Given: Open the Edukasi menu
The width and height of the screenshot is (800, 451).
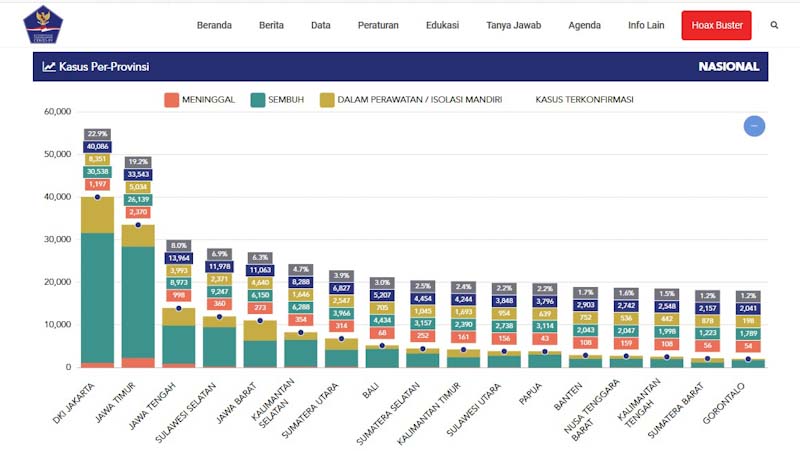Looking at the screenshot, I should [442, 25].
